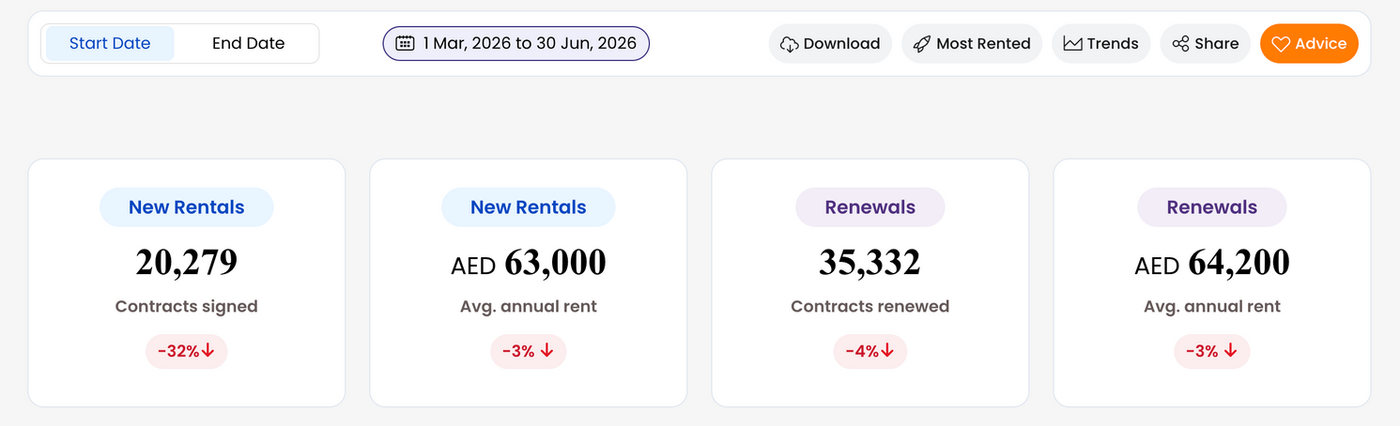Click Renewals badge above 35,332
The width and height of the screenshot is (1400, 426).
870,207
